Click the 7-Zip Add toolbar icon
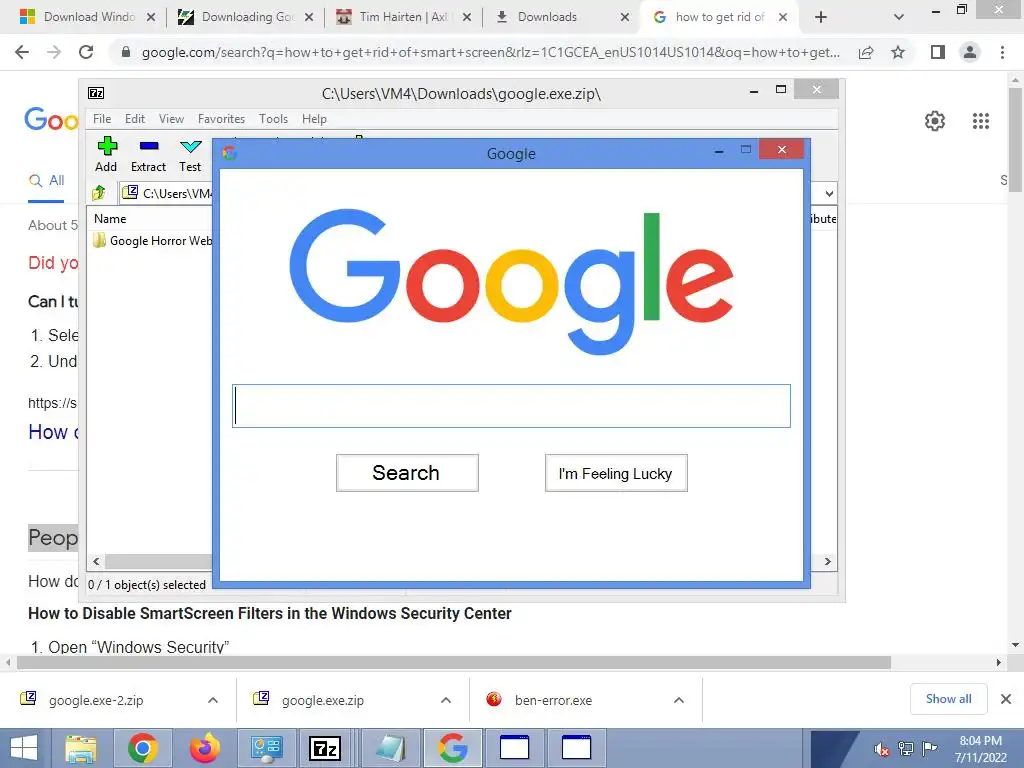The image size is (1024, 768). [106, 154]
